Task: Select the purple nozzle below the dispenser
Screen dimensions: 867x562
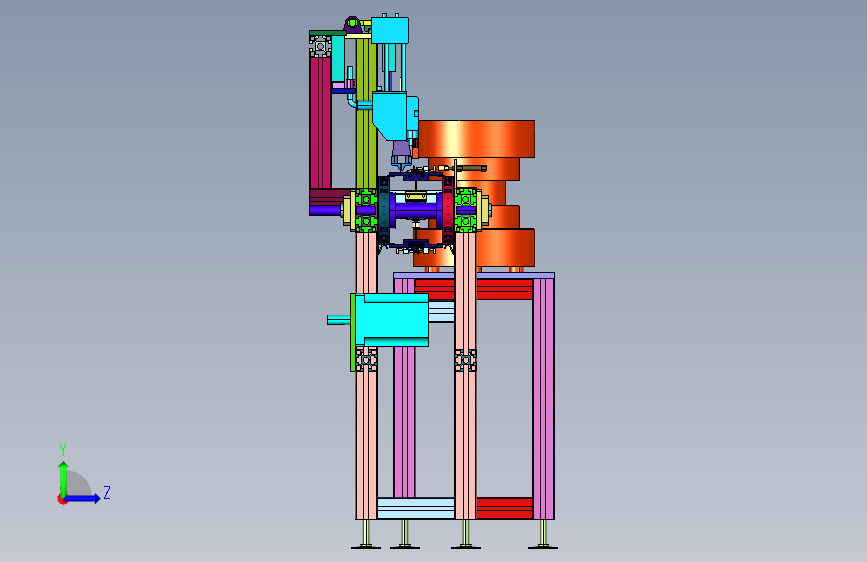Action: point(401,149)
